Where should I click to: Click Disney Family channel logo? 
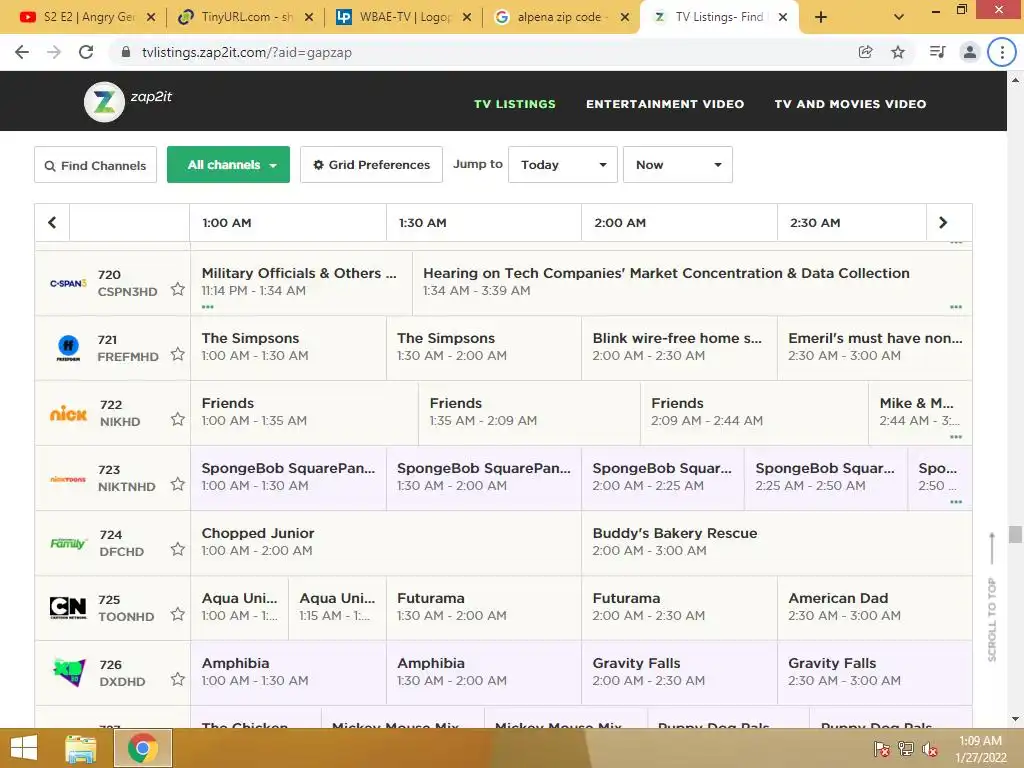[68, 543]
